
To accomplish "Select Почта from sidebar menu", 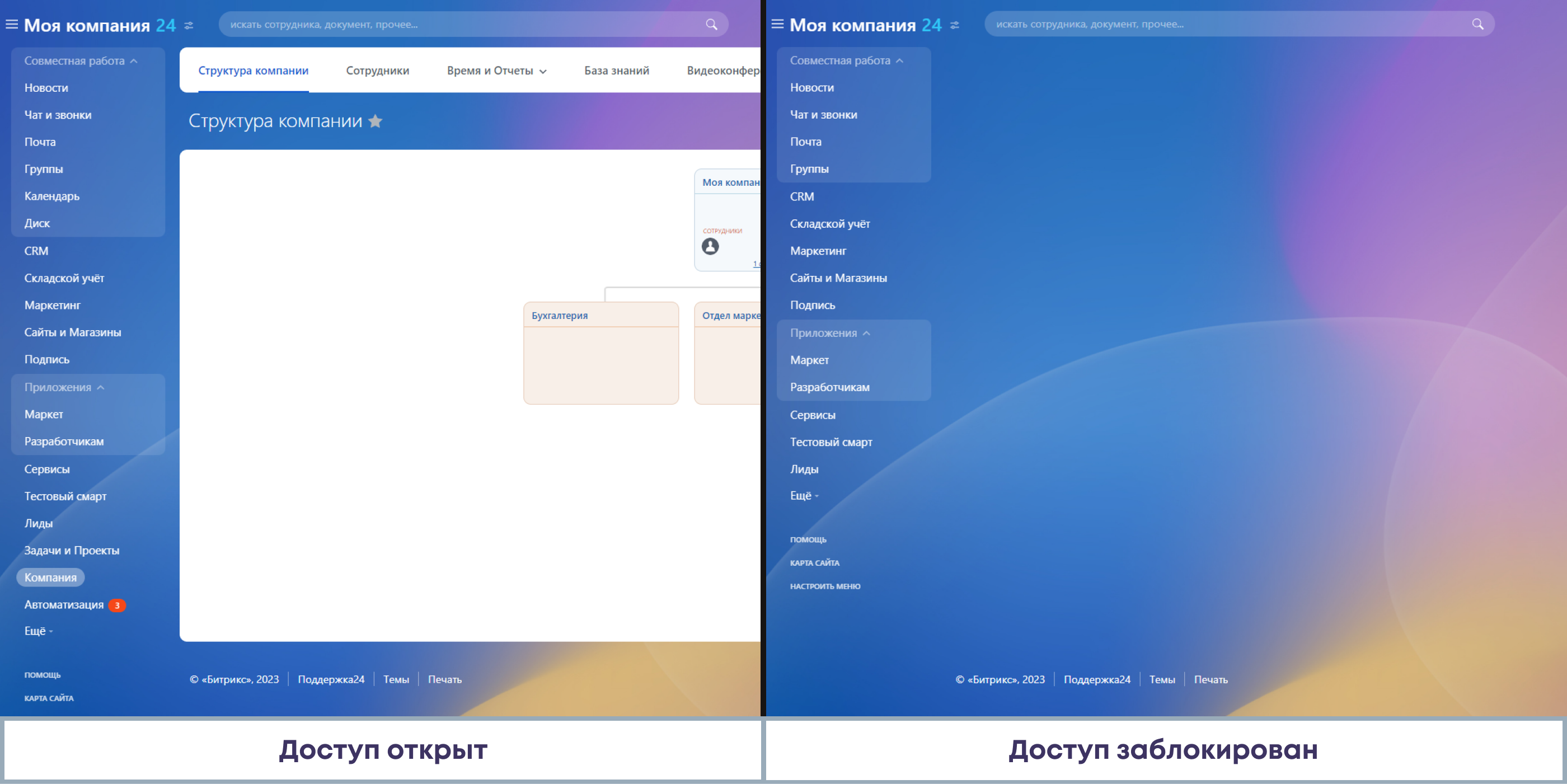I will (40, 141).
